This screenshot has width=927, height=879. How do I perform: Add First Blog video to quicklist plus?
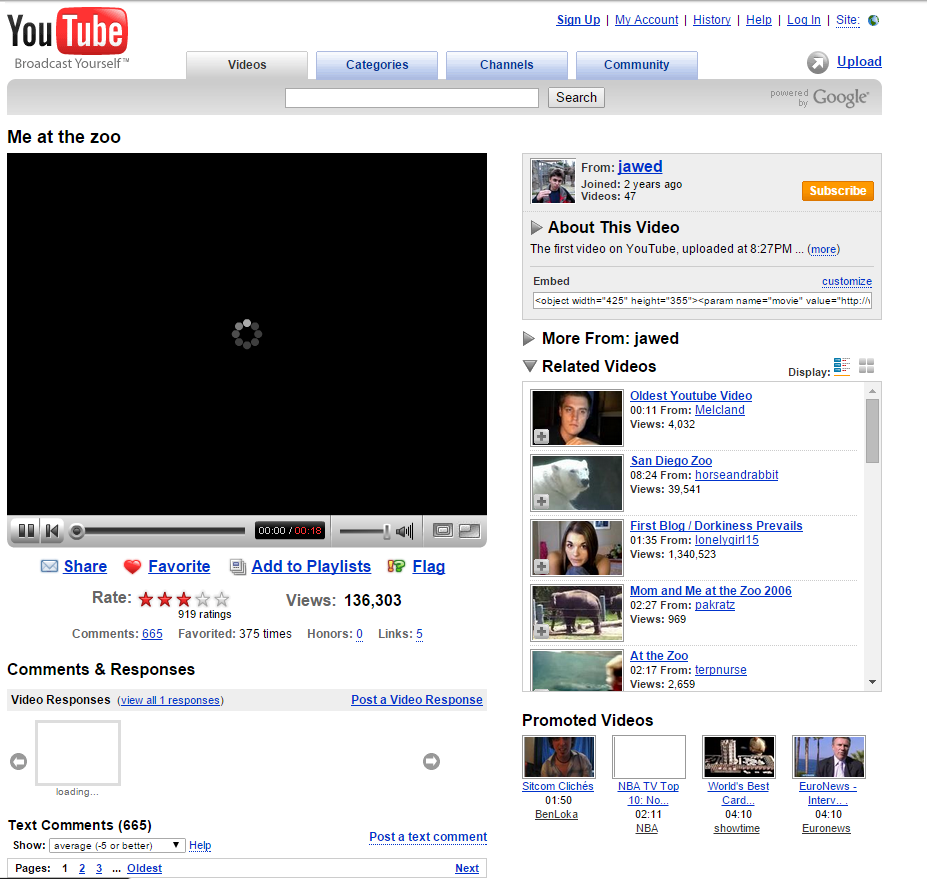click(541, 566)
